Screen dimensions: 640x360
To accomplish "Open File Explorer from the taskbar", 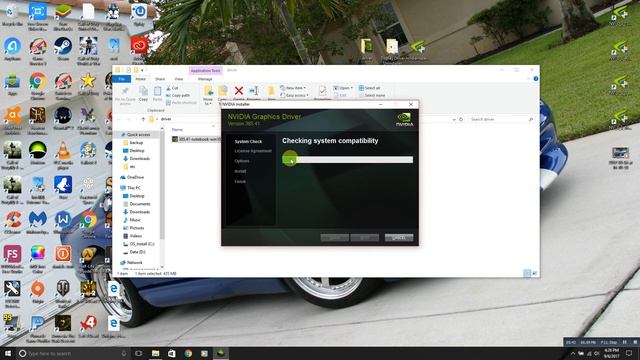I will pyautogui.click(x=156, y=353).
